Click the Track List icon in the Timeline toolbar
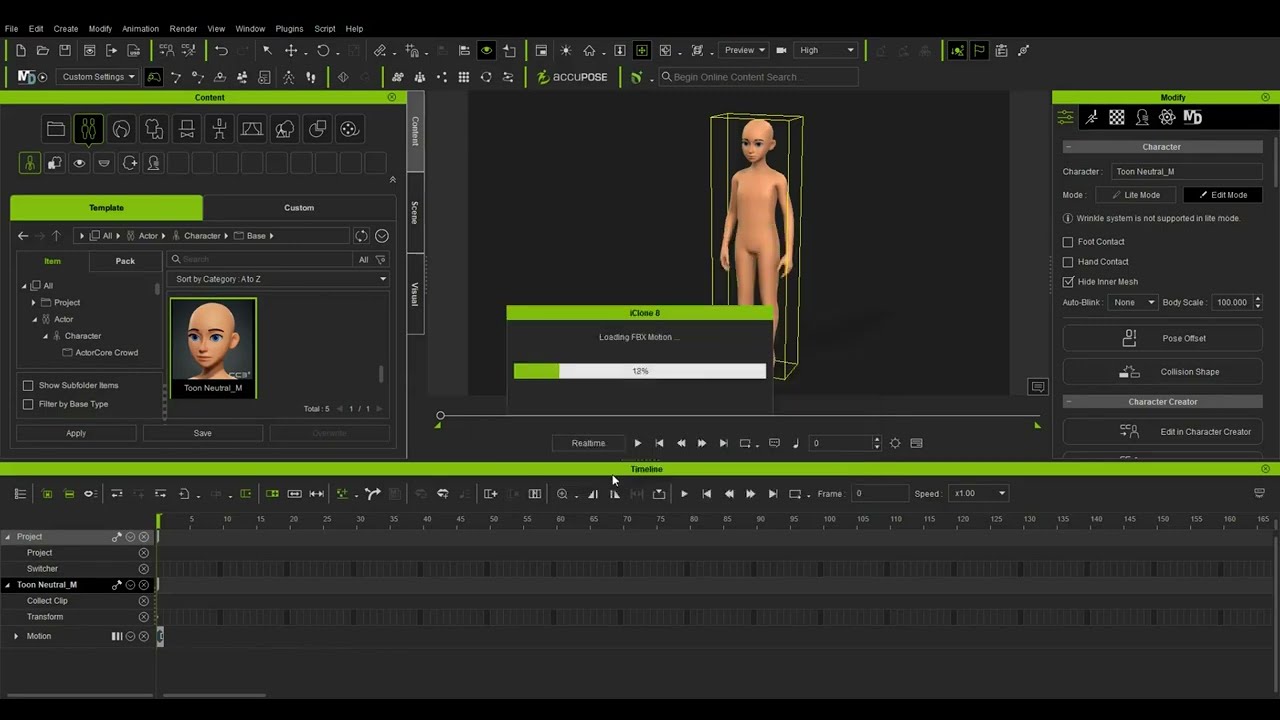 click(20, 494)
